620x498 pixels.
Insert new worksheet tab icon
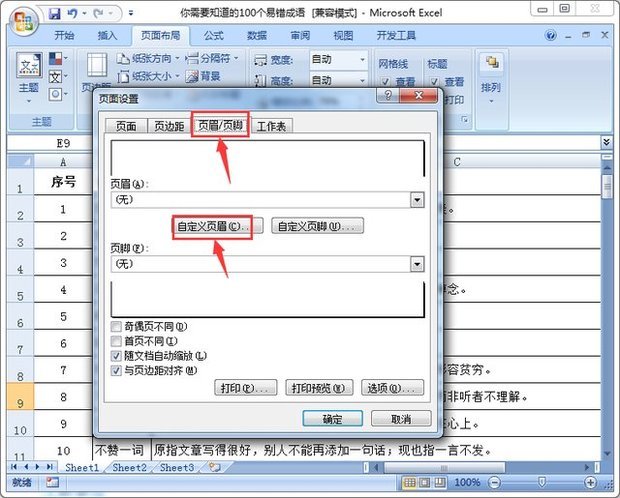[x=215, y=467]
